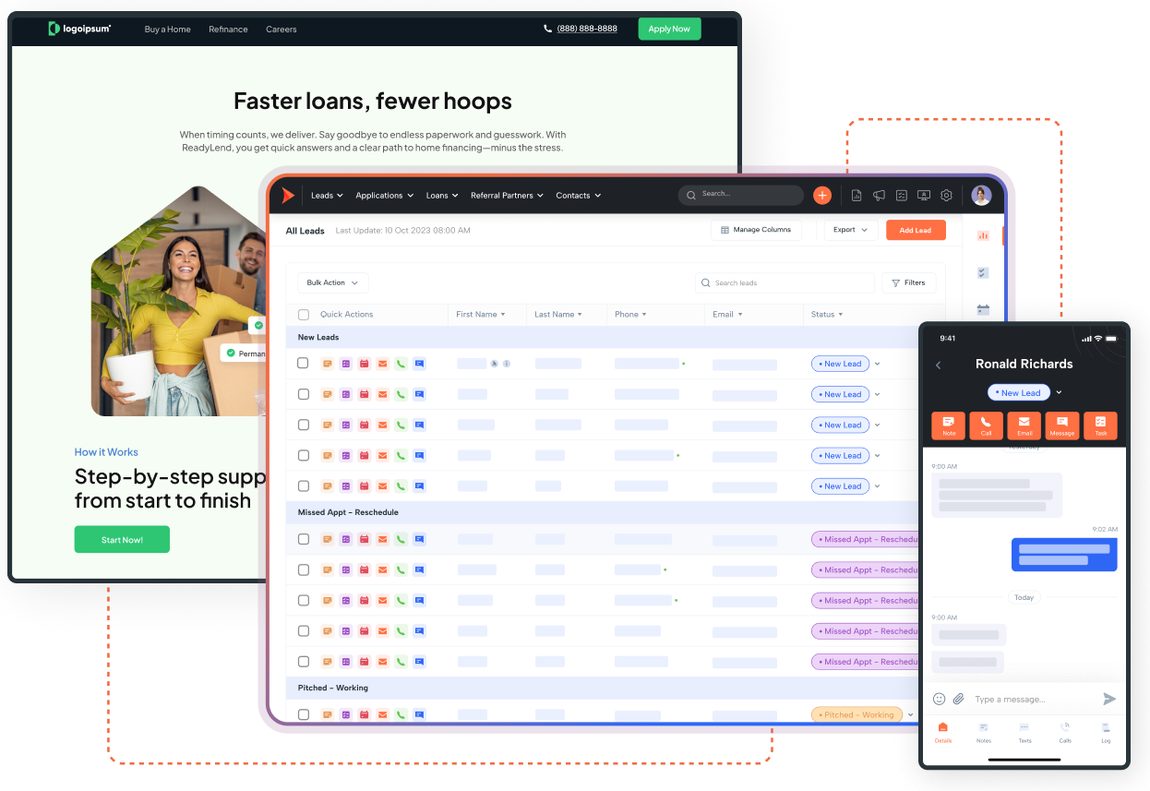Click Manage Columns button
The width and height of the screenshot is (1150, 791).
click(755, 230)
